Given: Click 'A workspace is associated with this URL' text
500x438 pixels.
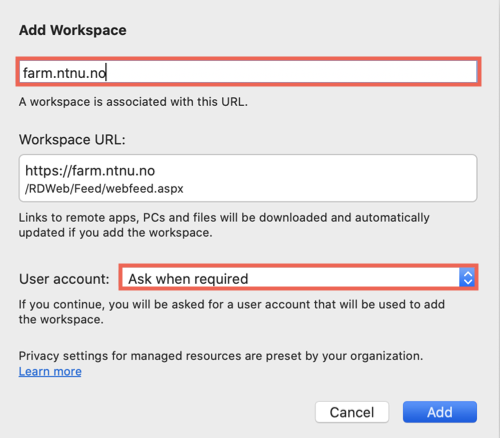Looking at the screenshot, I should point(133,102).
